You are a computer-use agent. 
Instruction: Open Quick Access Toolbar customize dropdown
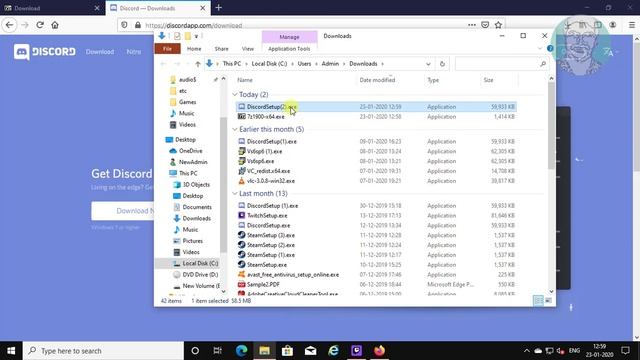pos(196,36)
